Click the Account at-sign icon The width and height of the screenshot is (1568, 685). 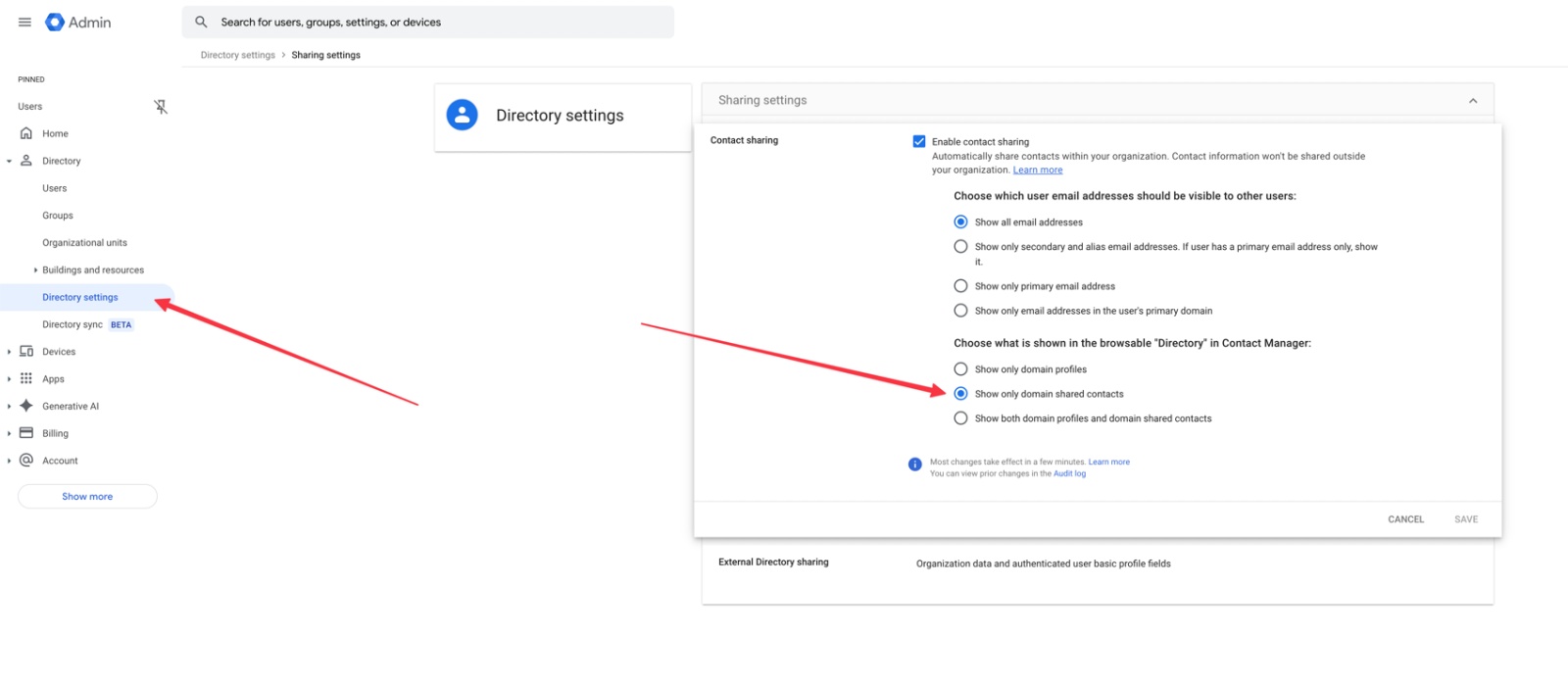pos(26,460)
